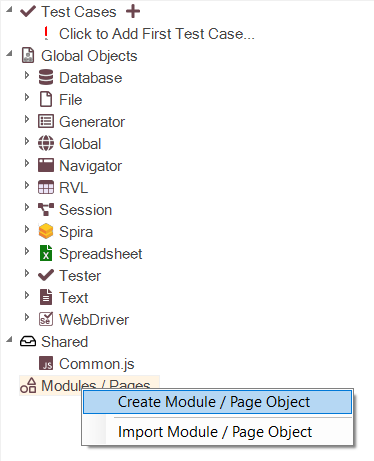Expand the Database node
Screen dimensions: 374x461
tap(27, 75)
